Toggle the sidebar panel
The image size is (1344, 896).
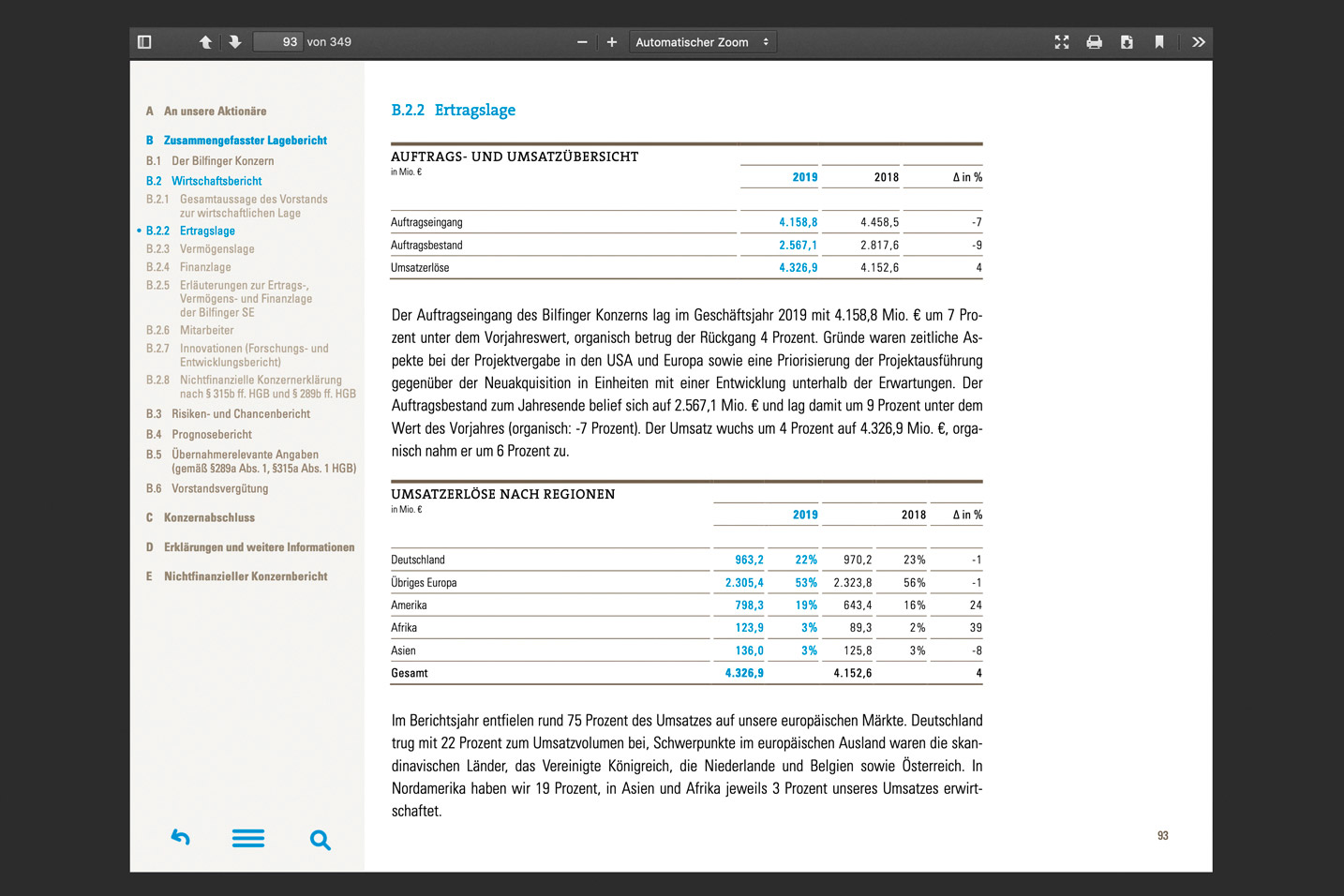coord(144,42)
